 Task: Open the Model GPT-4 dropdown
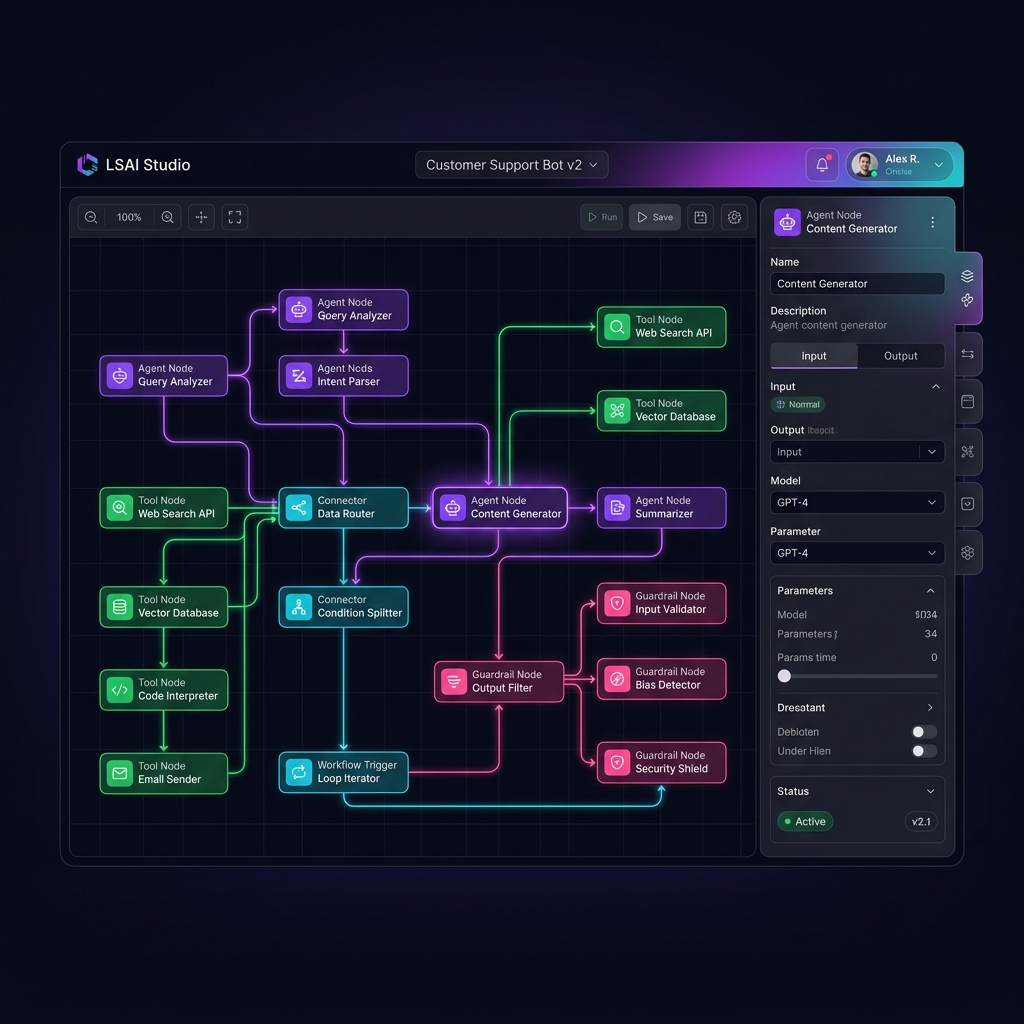pyautogui.click(x=857, y=502)
